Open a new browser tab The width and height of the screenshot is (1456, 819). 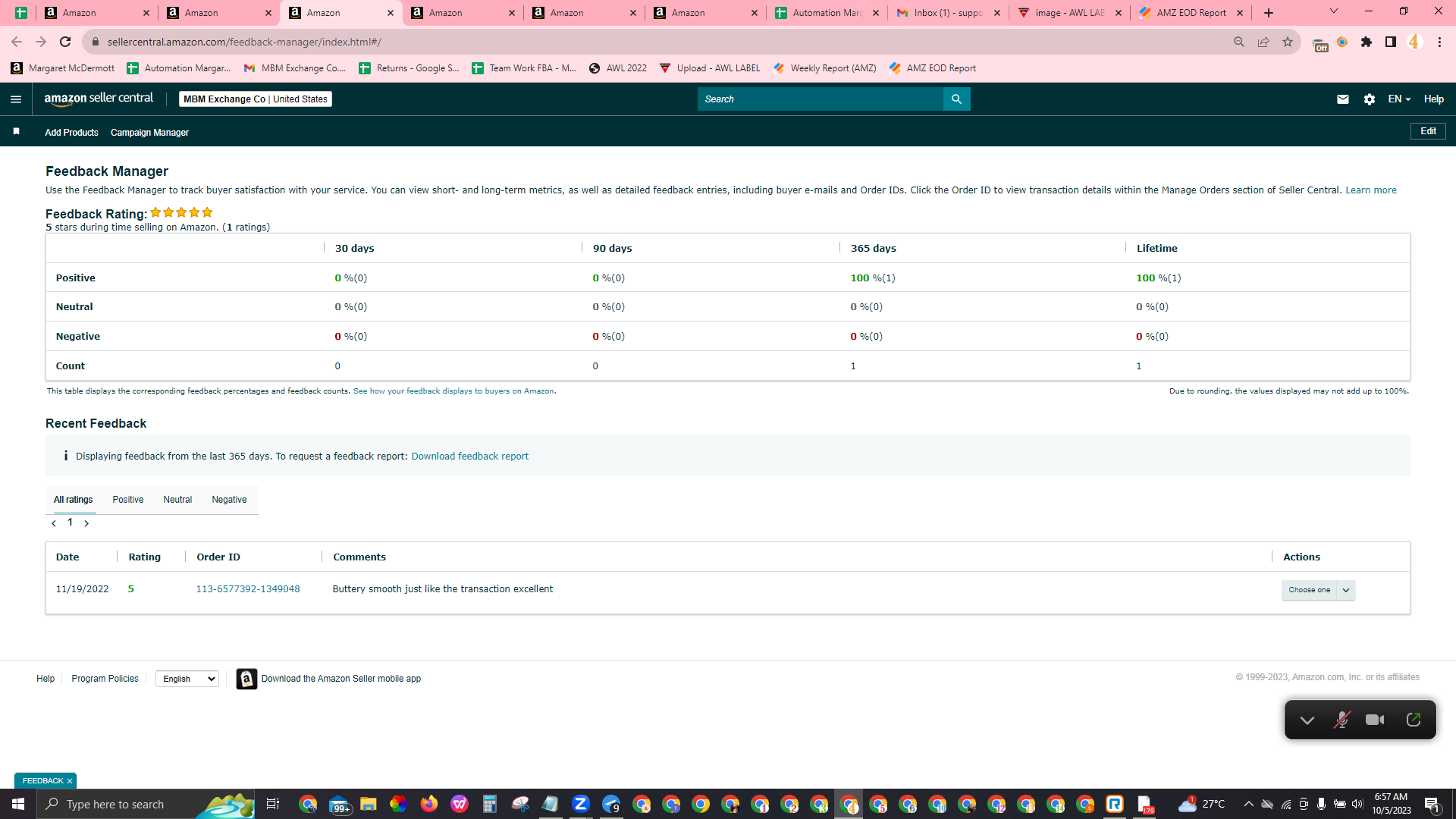pyautogui.click(x=1269, y=13)
